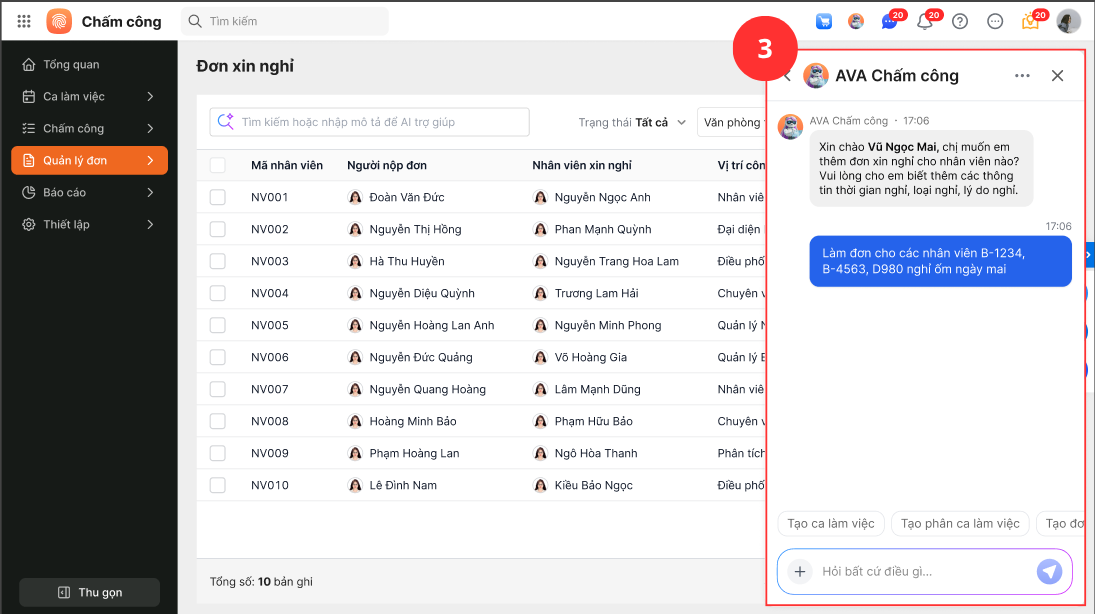1095x614 pixels.
Task: Click the plus attachment icon in chat
Action: tap(799, 571)
